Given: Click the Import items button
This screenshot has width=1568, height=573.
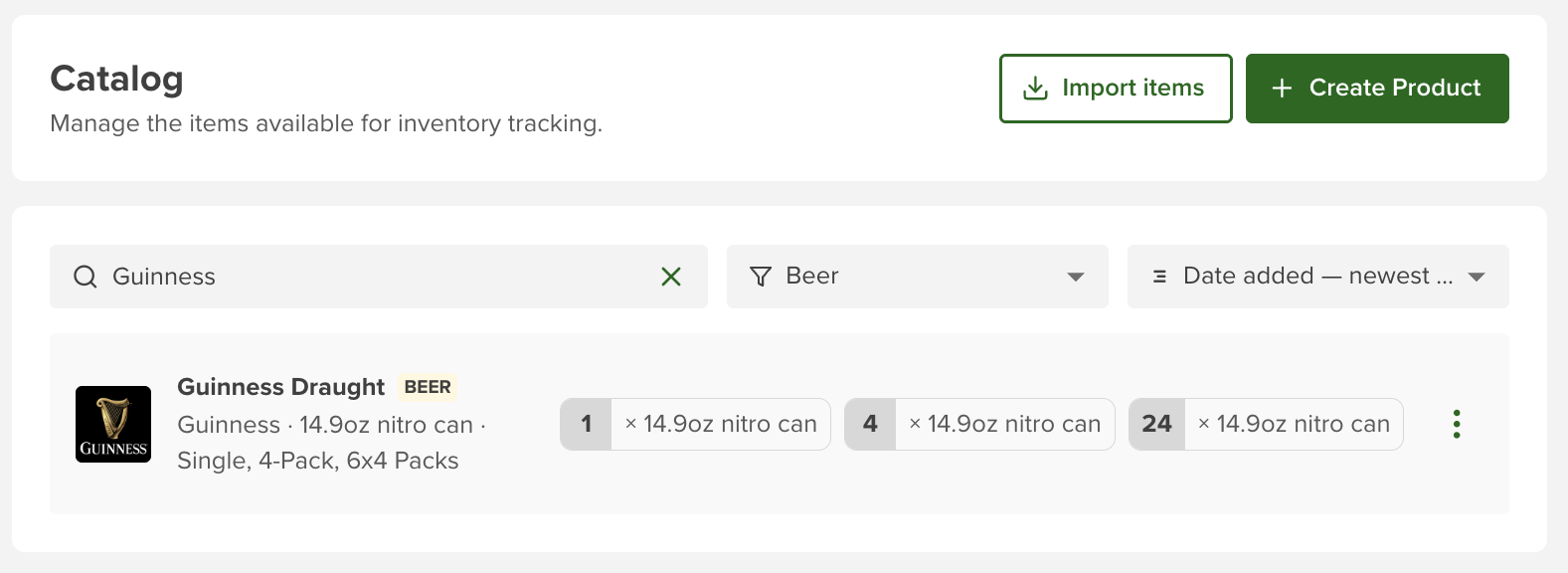Looking at the screenshot, I should 1116,89.
